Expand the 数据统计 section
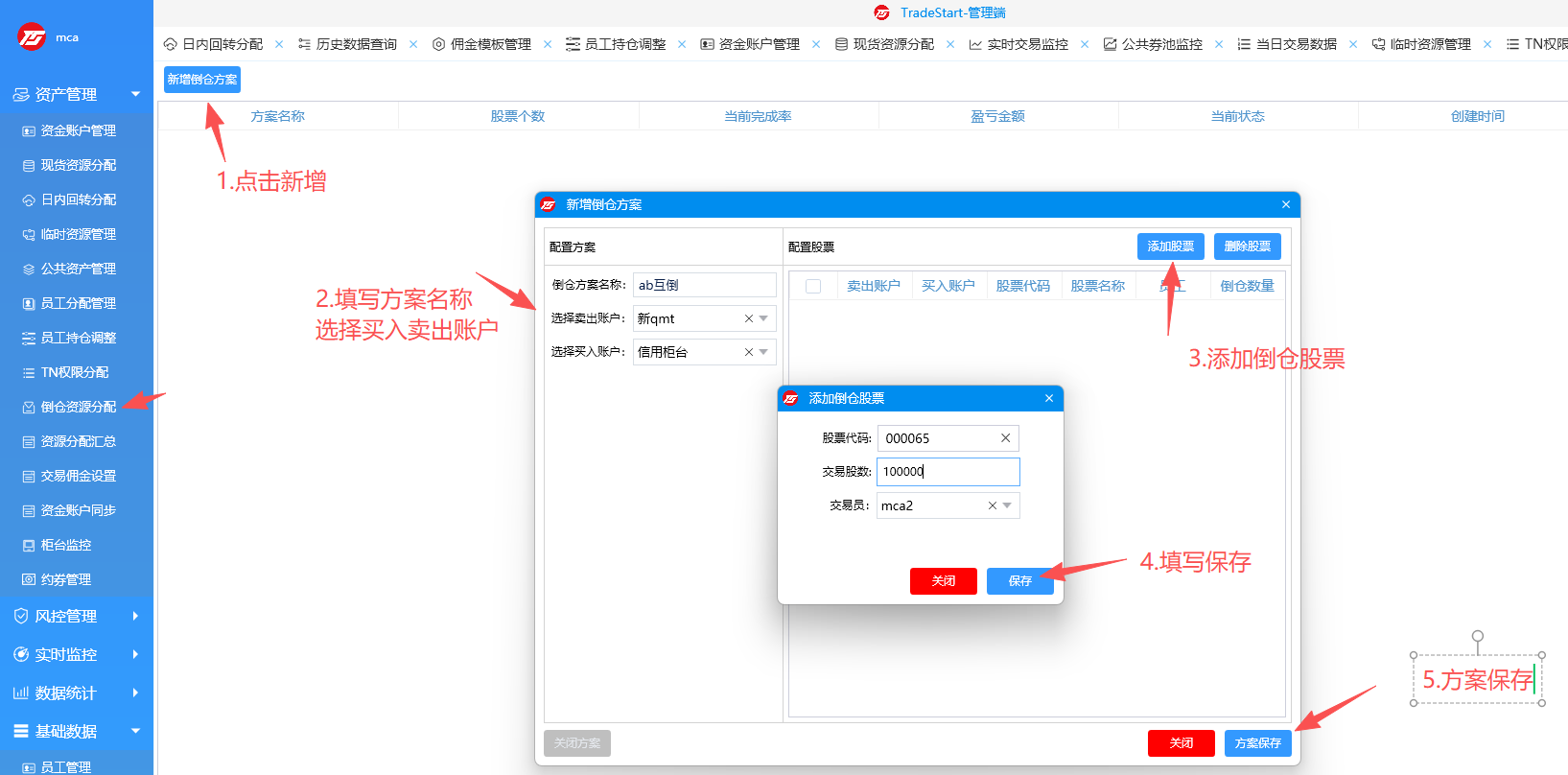The image size is (1568, 775). point(135,693)
